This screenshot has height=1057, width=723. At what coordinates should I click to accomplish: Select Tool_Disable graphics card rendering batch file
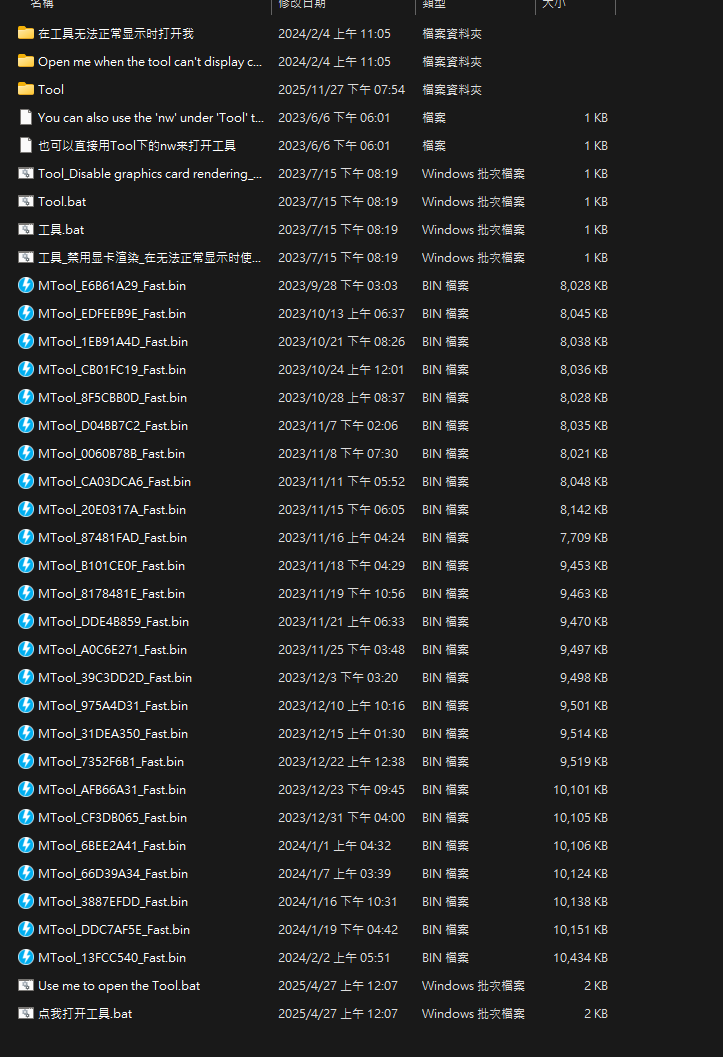150,173
